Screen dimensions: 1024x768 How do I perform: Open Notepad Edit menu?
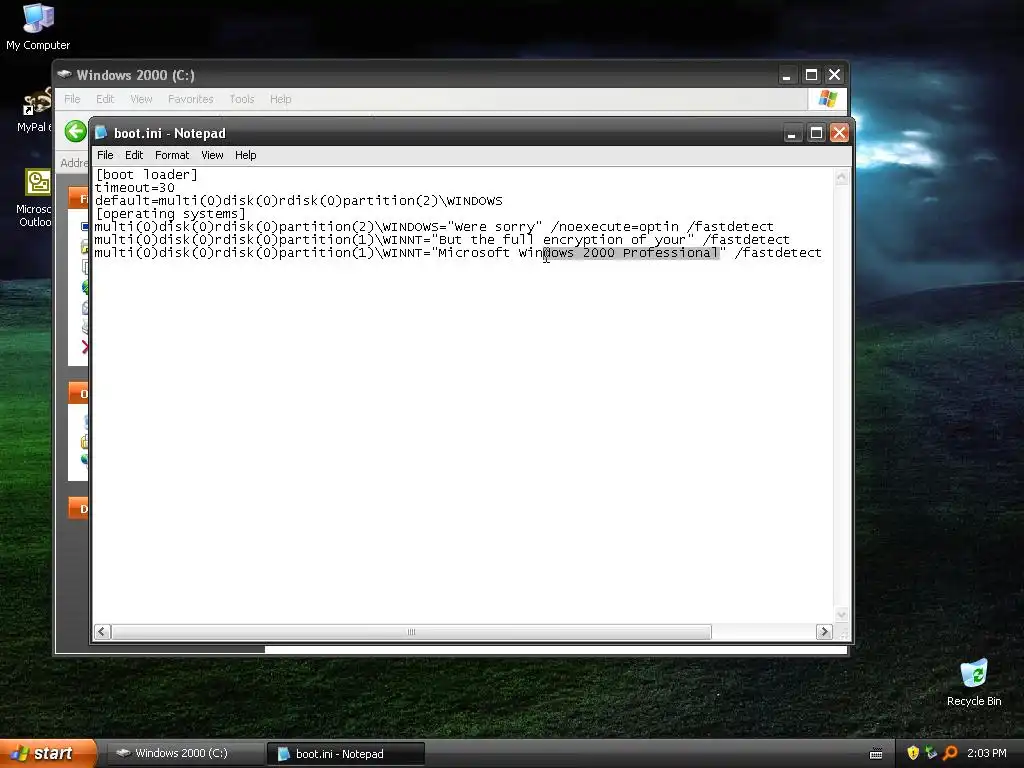(x=134, y=155)
